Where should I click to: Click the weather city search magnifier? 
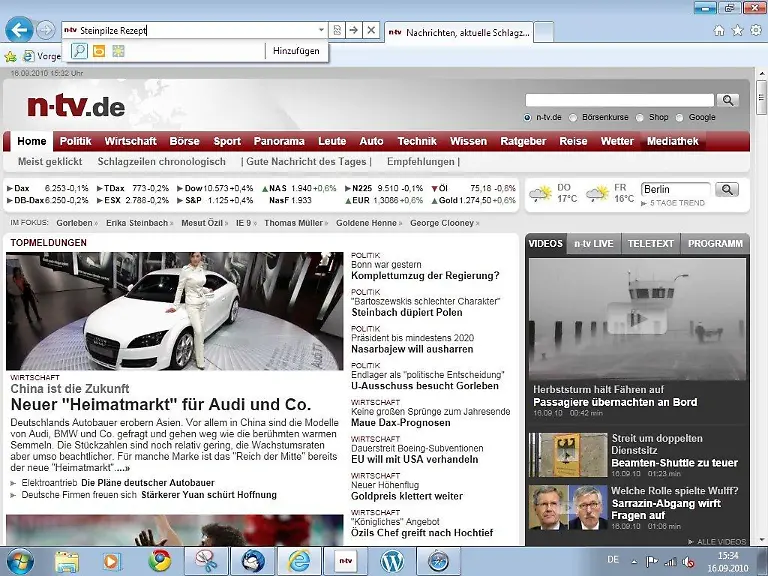(x=727, y=189)
